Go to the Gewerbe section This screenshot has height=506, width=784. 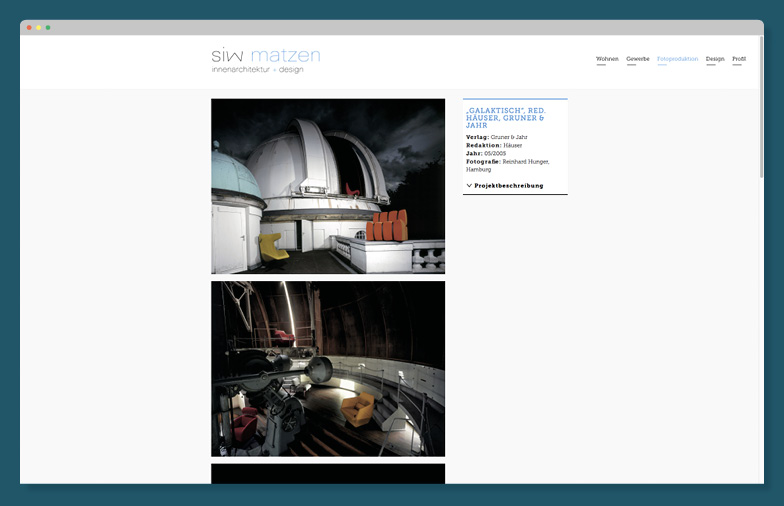pos(638,59)
